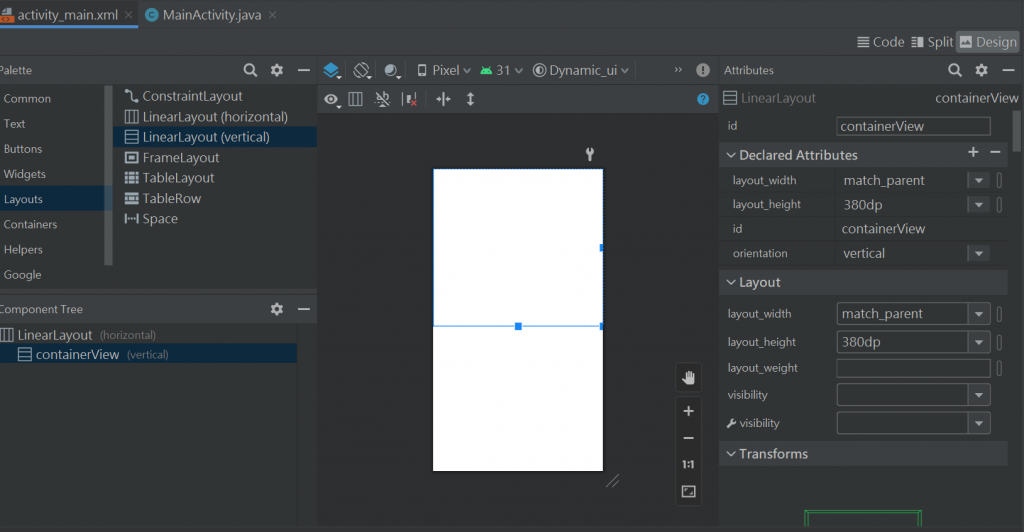Open the orientation vertical dropdown

click(x=978, y=254)
